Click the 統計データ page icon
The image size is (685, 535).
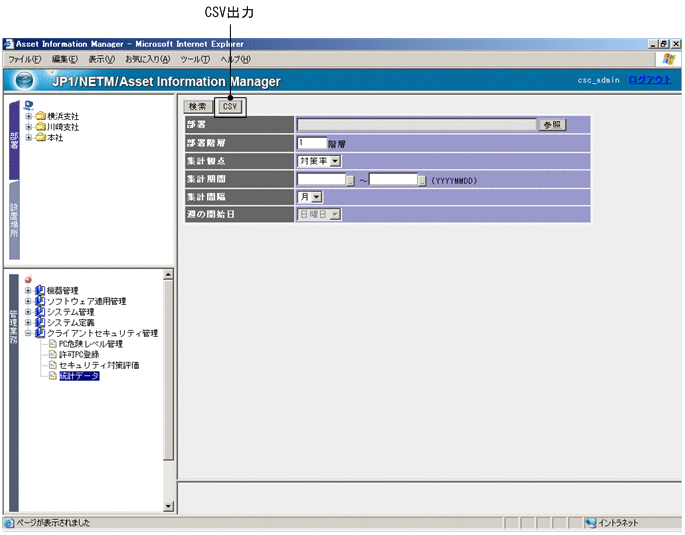point(53,376)
